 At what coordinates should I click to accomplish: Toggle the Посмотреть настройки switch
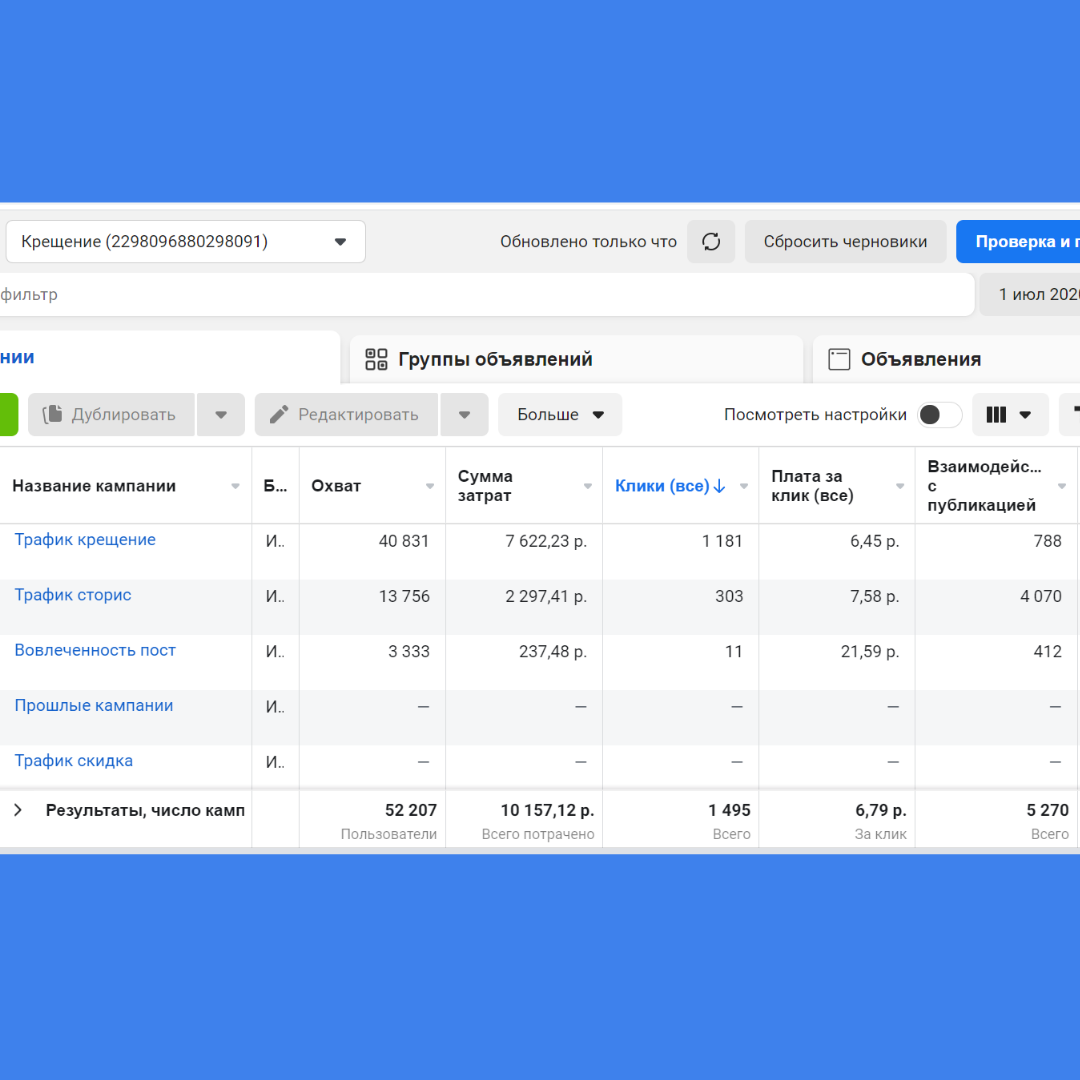[939, 415]
